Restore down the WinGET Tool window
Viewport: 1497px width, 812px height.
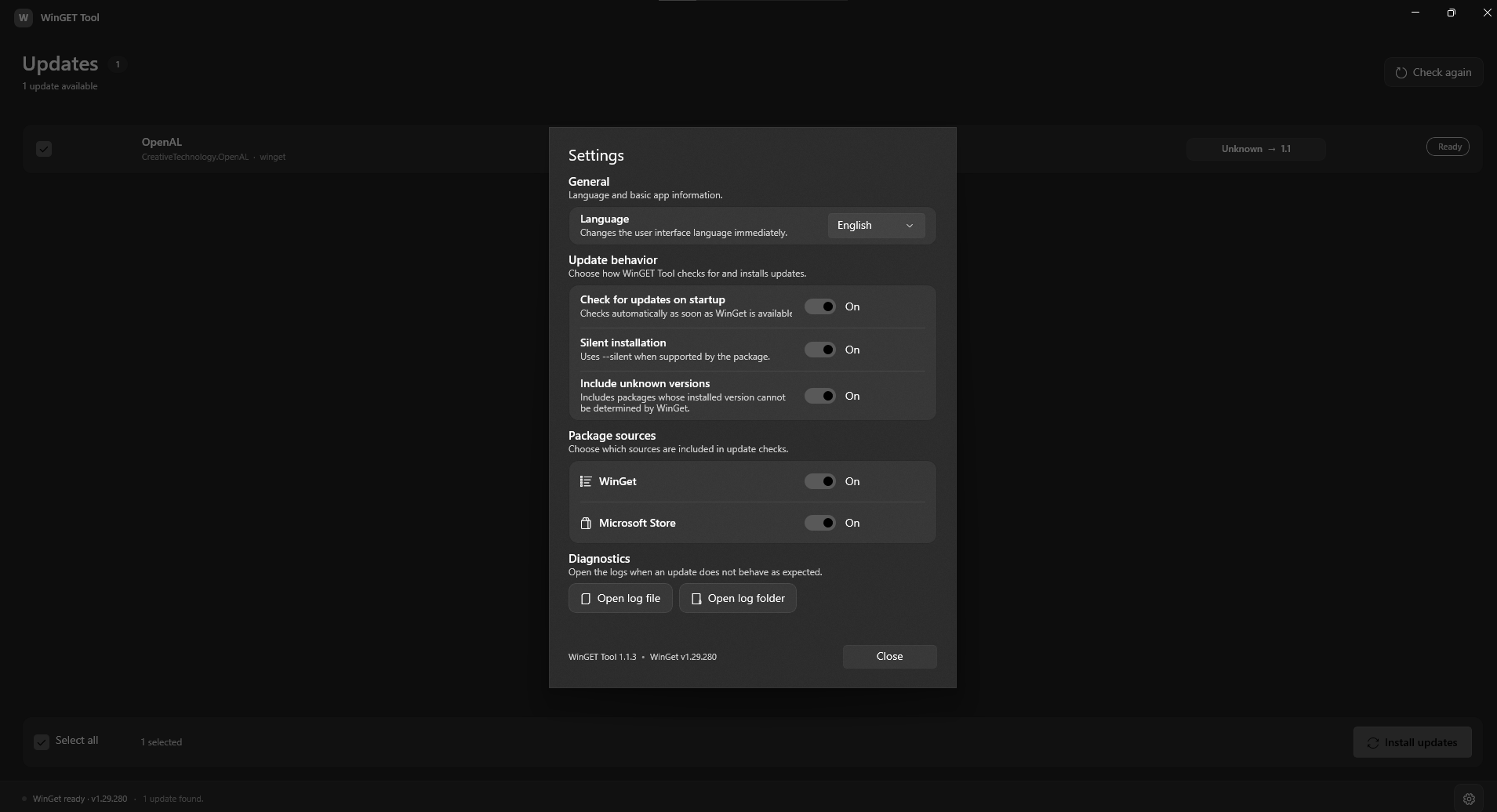tap(1452, 13)
